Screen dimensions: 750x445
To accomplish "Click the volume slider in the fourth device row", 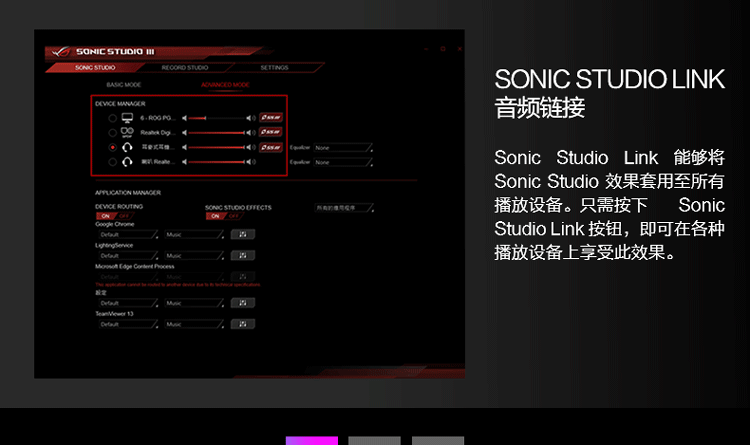I will (217, 162).
